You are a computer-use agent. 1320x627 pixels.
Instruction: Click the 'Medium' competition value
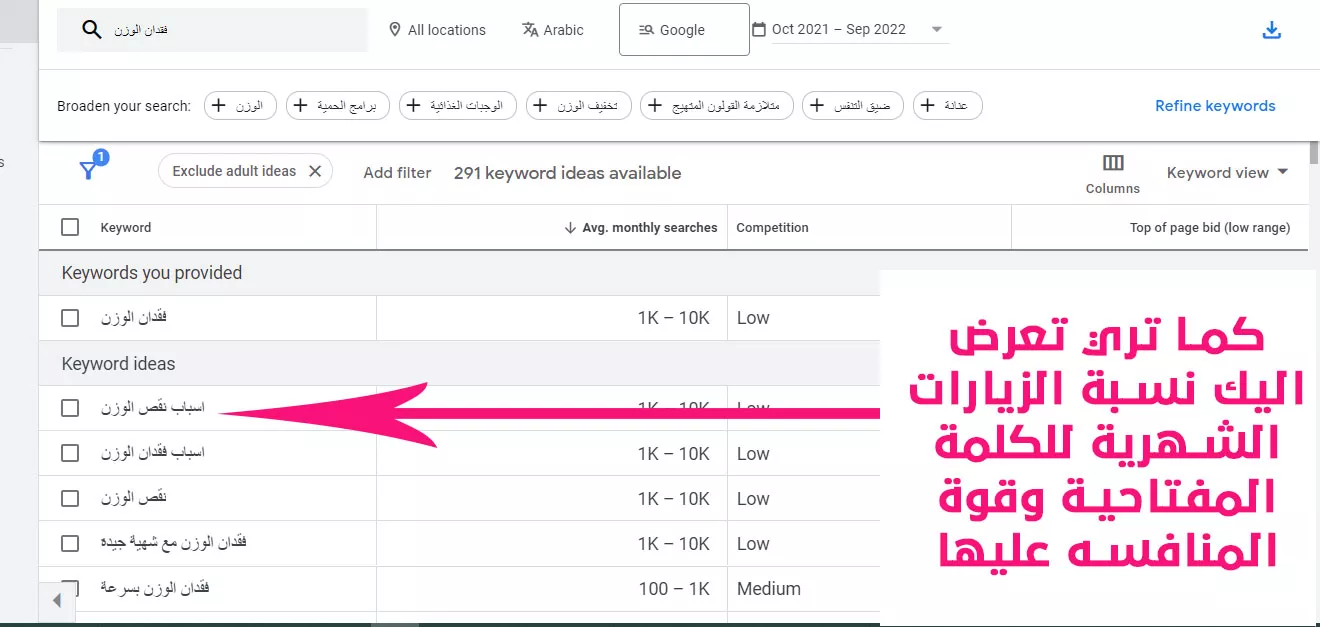769,589
